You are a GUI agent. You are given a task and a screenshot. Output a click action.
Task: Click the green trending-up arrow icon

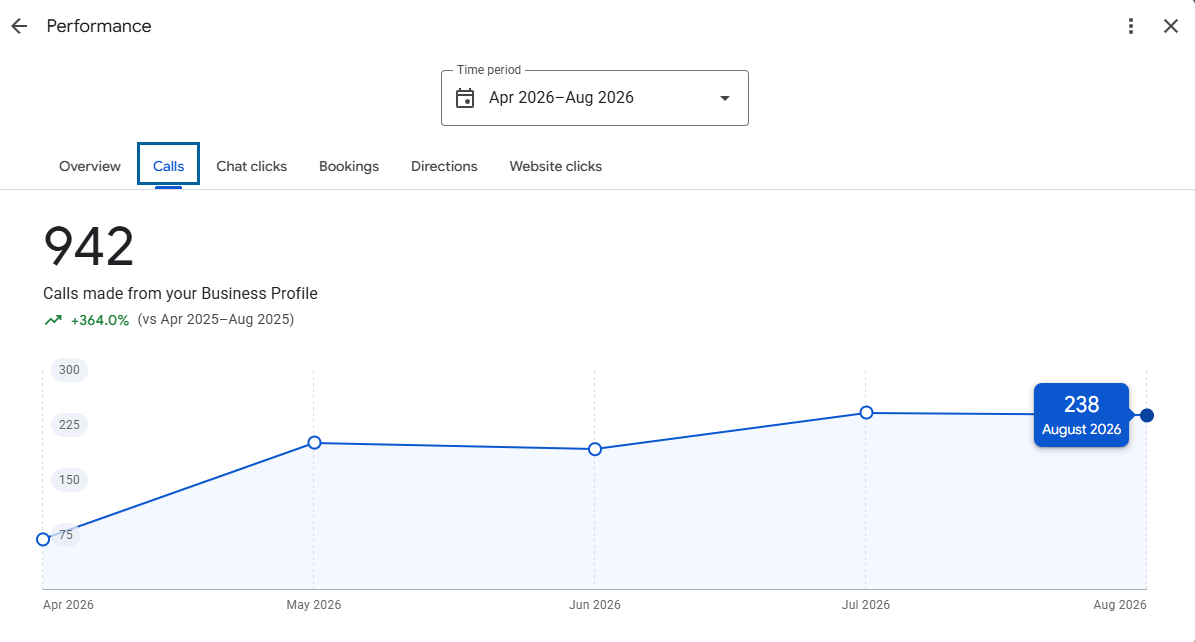coord(53,320)
